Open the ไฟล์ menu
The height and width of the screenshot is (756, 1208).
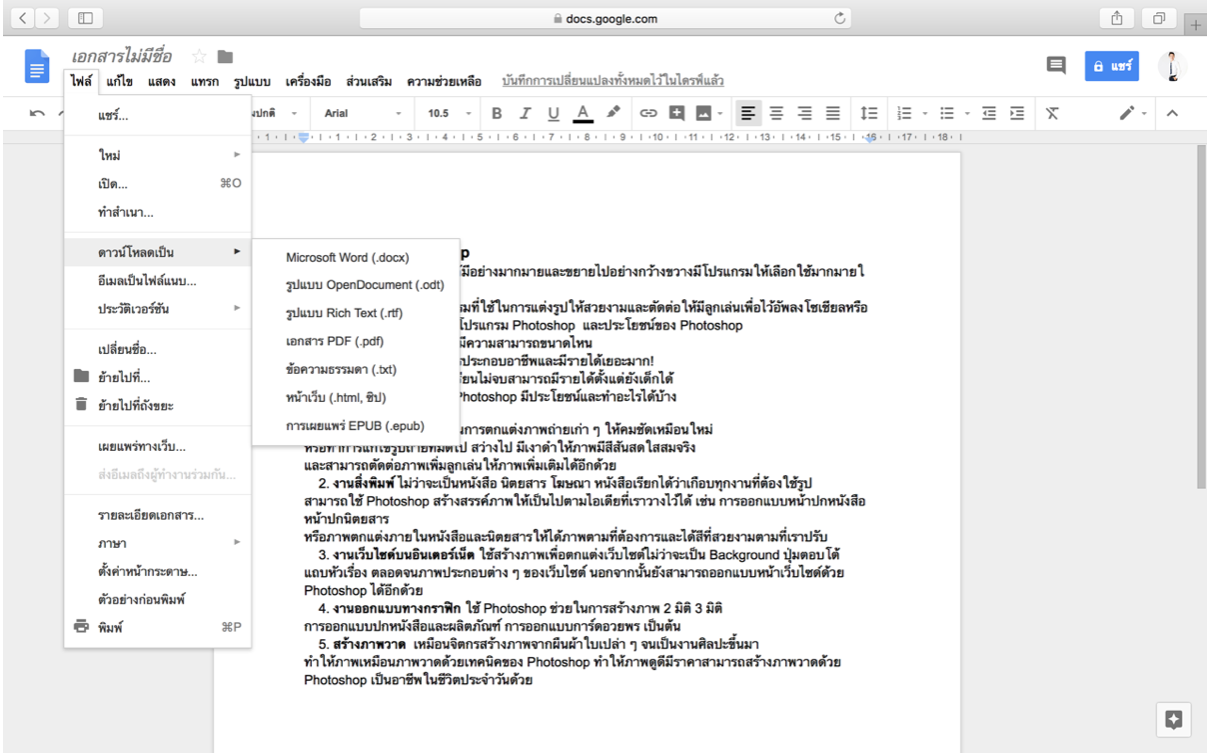(82, 81)
